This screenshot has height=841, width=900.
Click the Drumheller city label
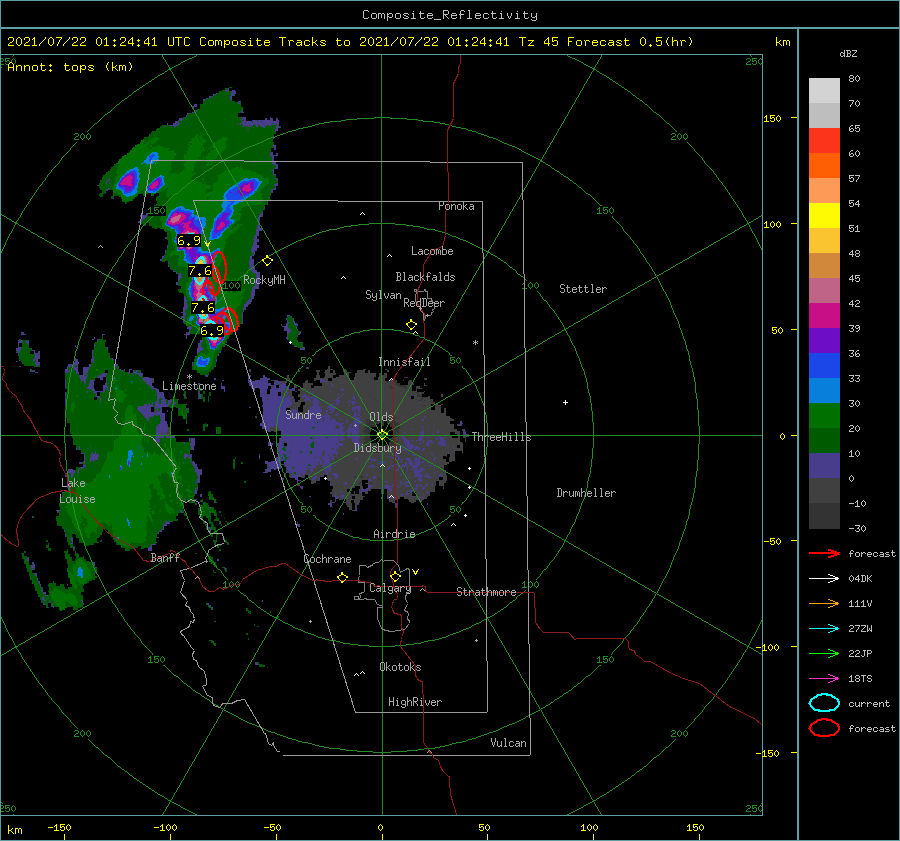tap(586, 493)
